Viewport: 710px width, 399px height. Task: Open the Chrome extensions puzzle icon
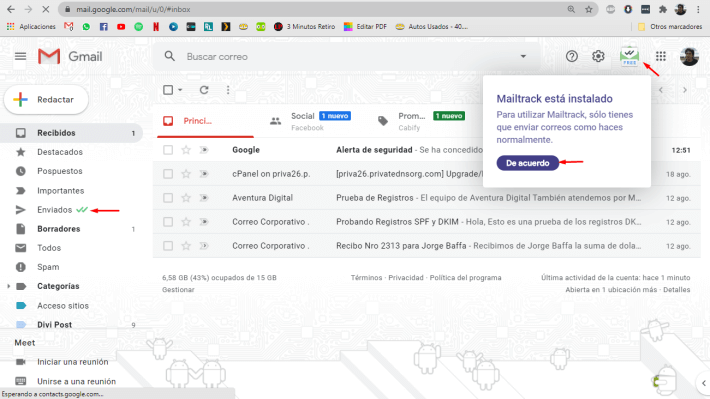pyautogui.click(x=663, y=9)
